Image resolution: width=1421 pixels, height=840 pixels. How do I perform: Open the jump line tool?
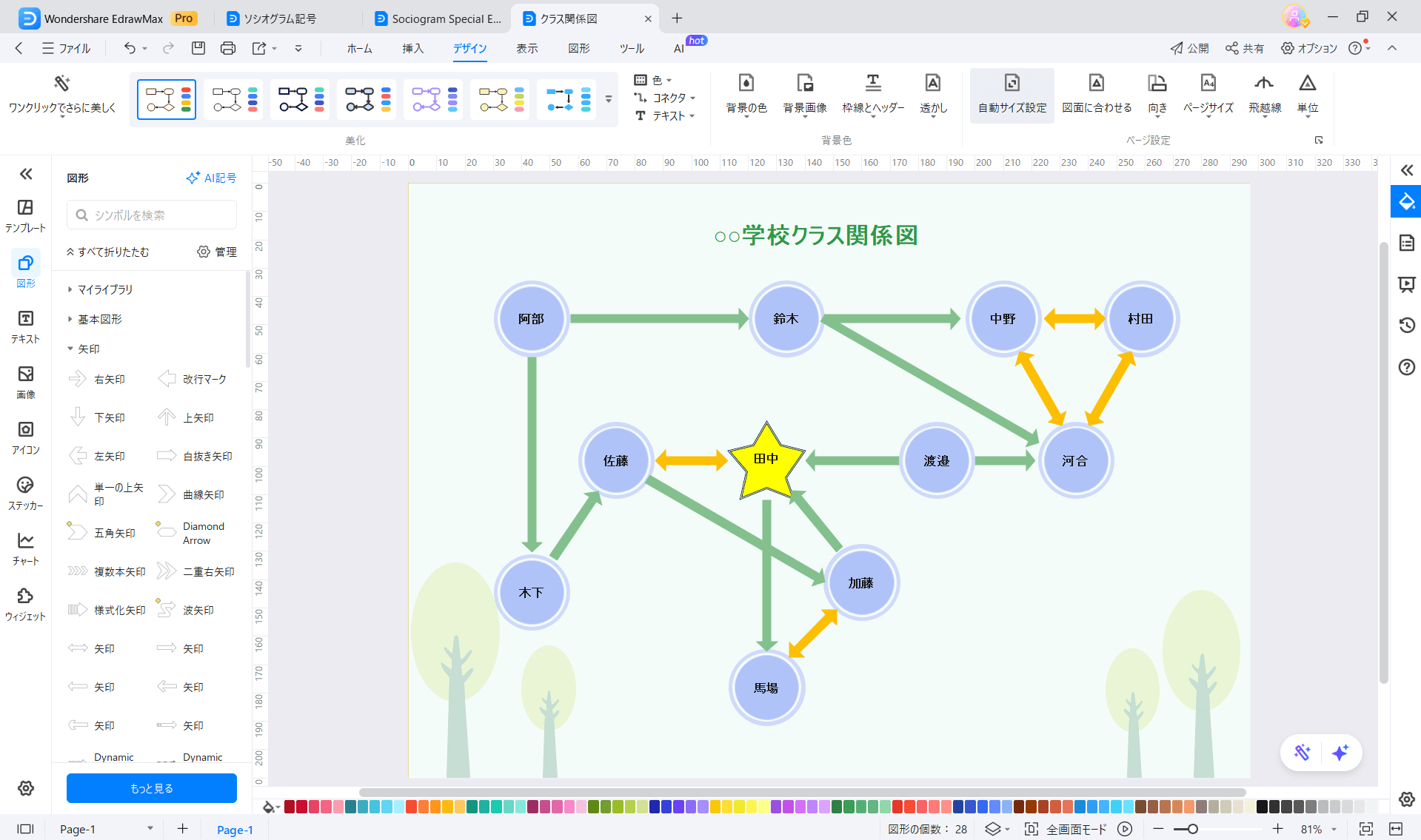(1265, 95)
